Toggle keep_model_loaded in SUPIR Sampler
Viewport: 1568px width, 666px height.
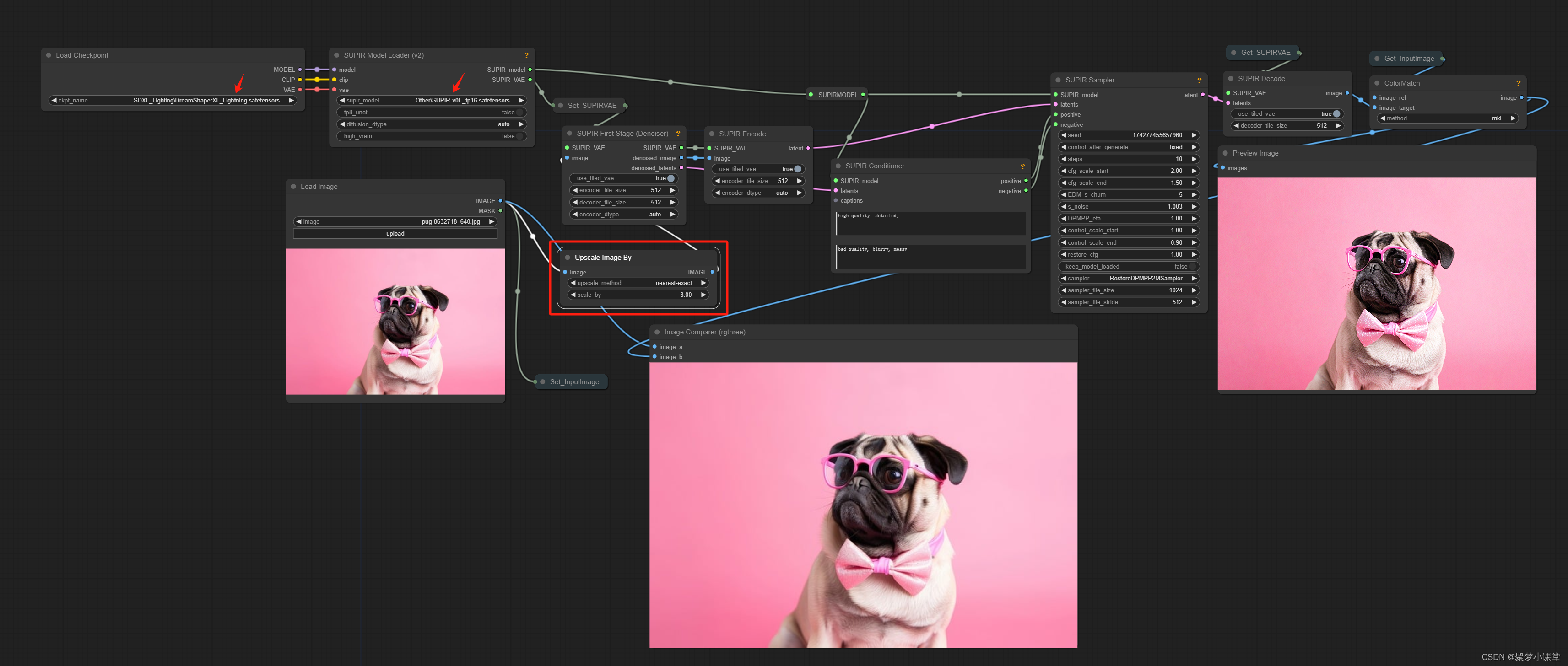pyautogui.click(x=1192, y=266)
